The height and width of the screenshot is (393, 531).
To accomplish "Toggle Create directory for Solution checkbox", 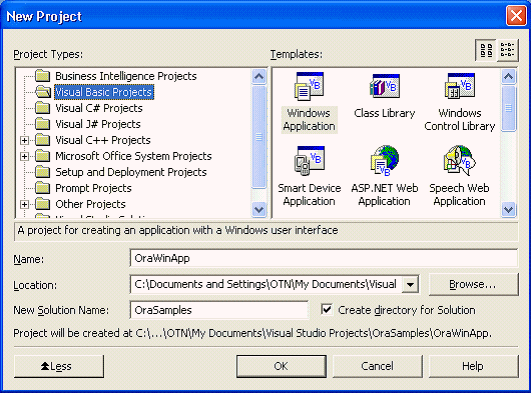I will (326, 310).
